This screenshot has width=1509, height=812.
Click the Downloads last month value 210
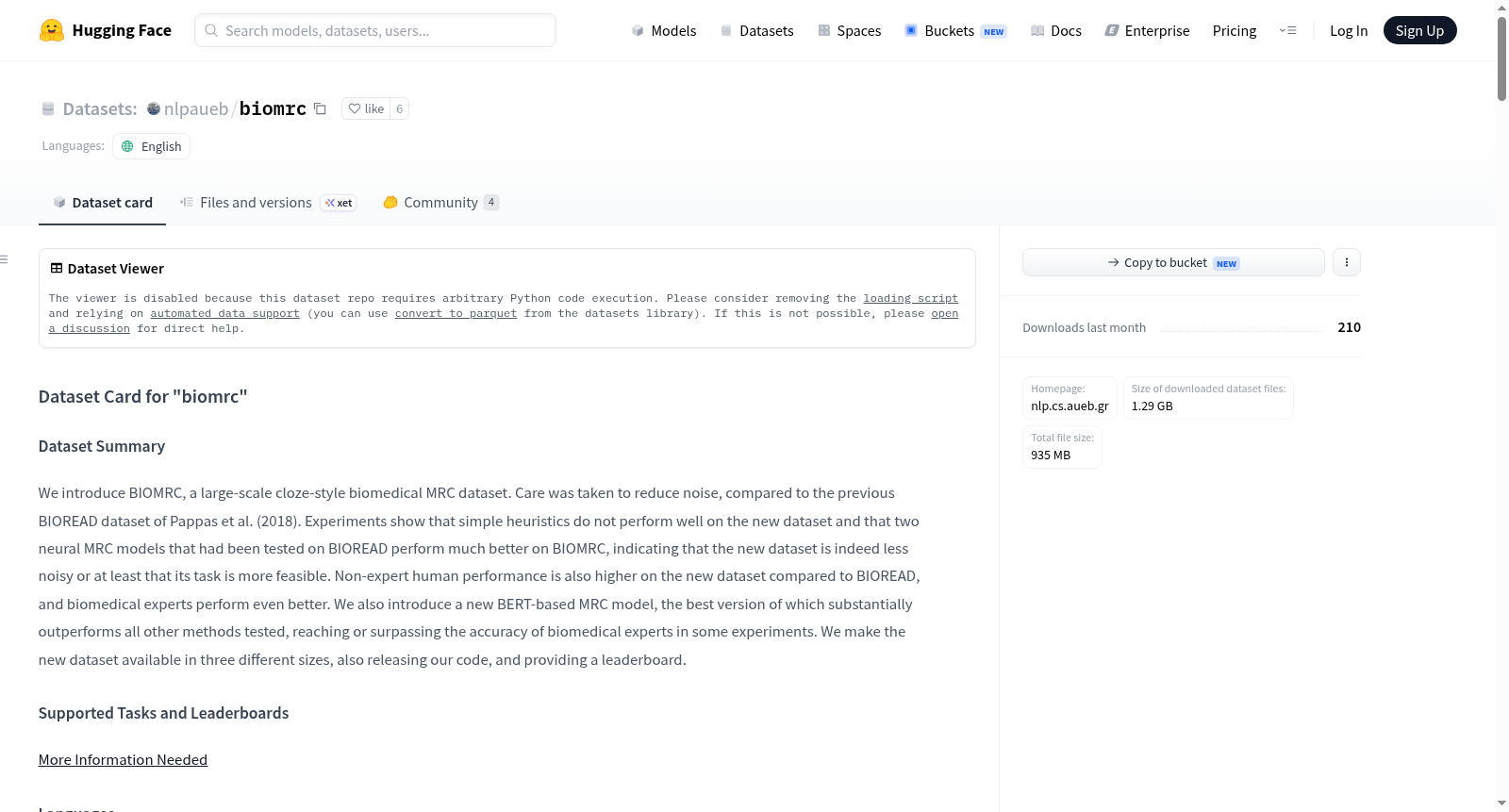[1349, 327]
